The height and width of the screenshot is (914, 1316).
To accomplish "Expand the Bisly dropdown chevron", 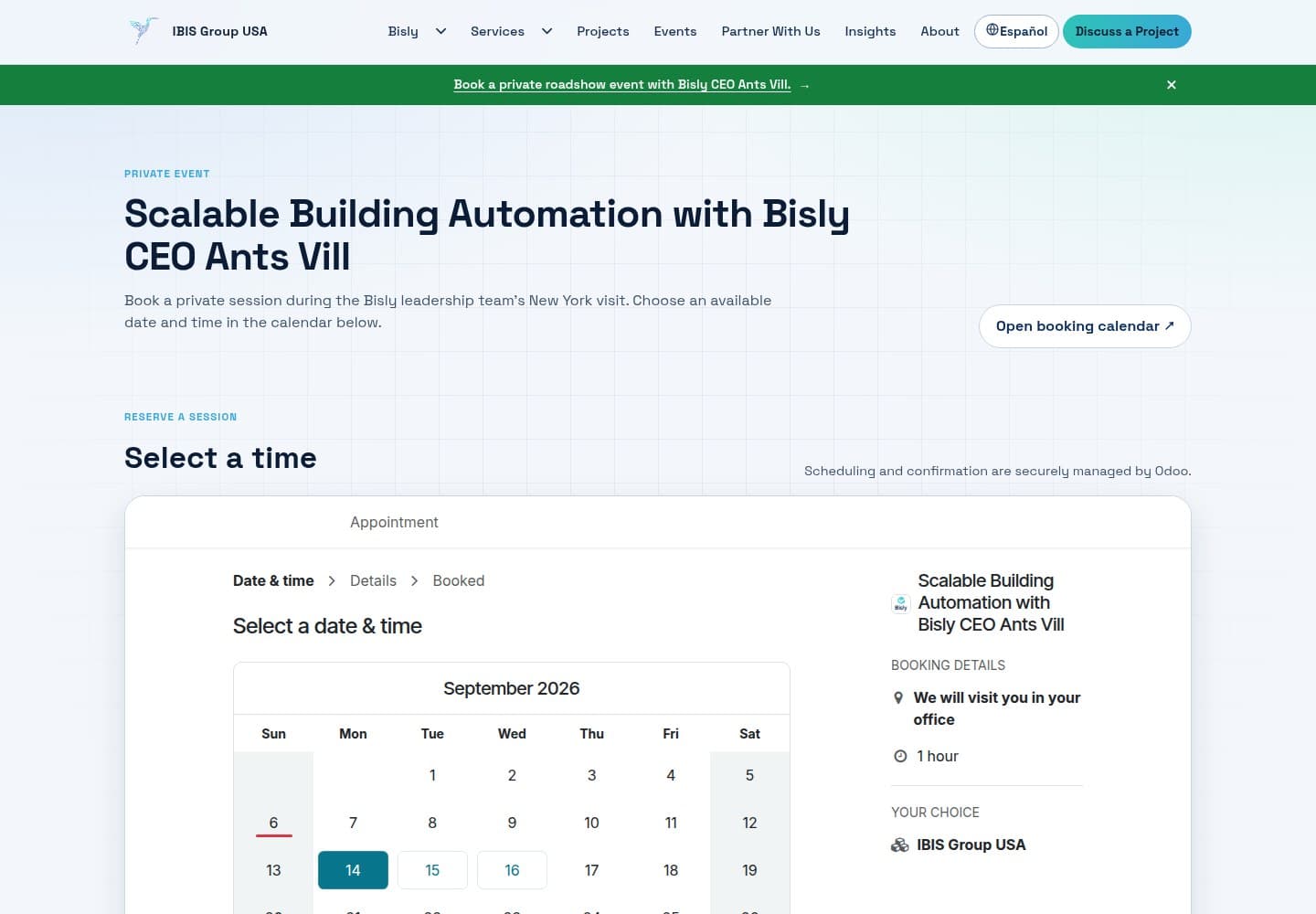I will pyautogui.click(x=440, y=31).
